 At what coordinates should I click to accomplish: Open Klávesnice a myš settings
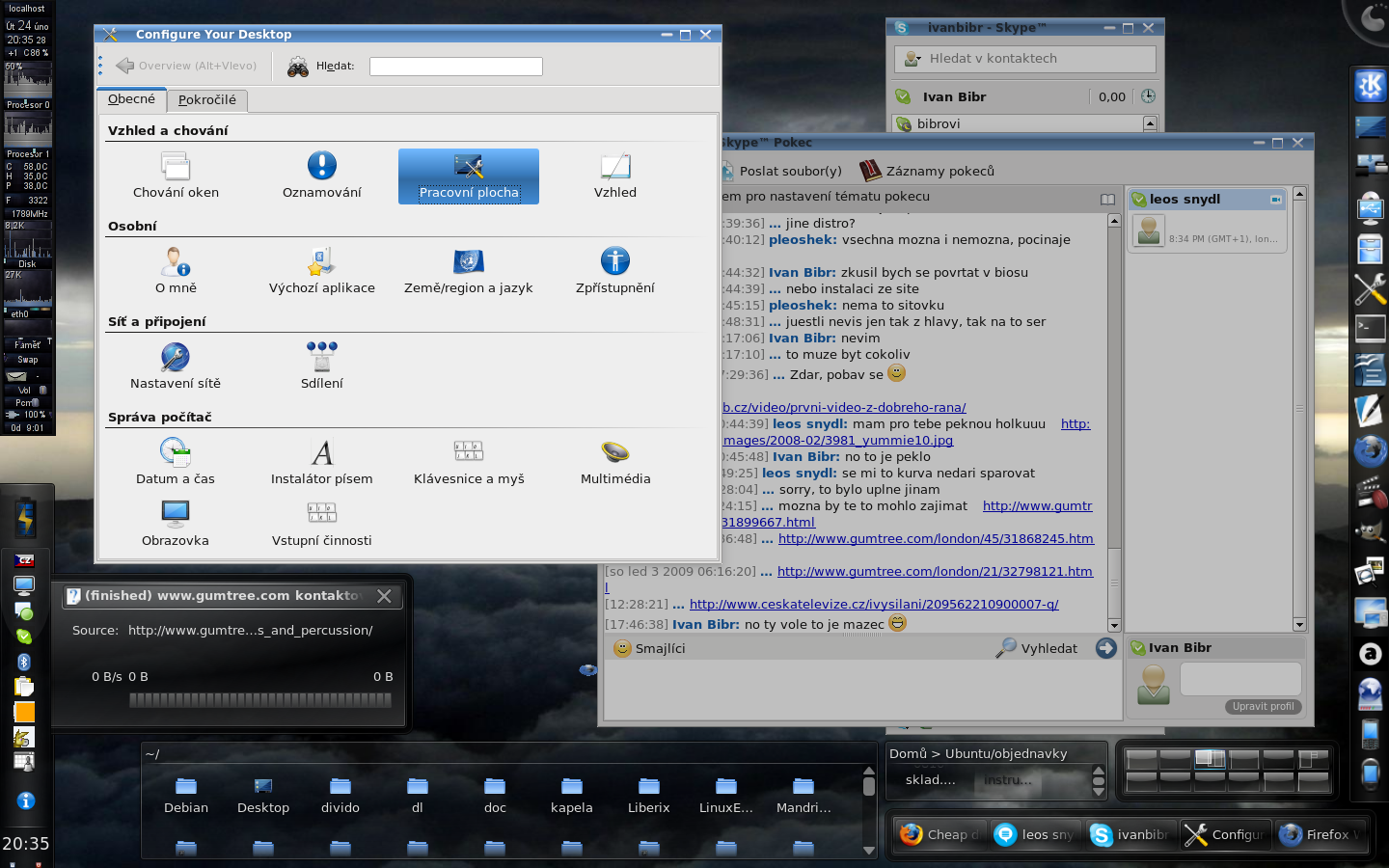point(469,462)
